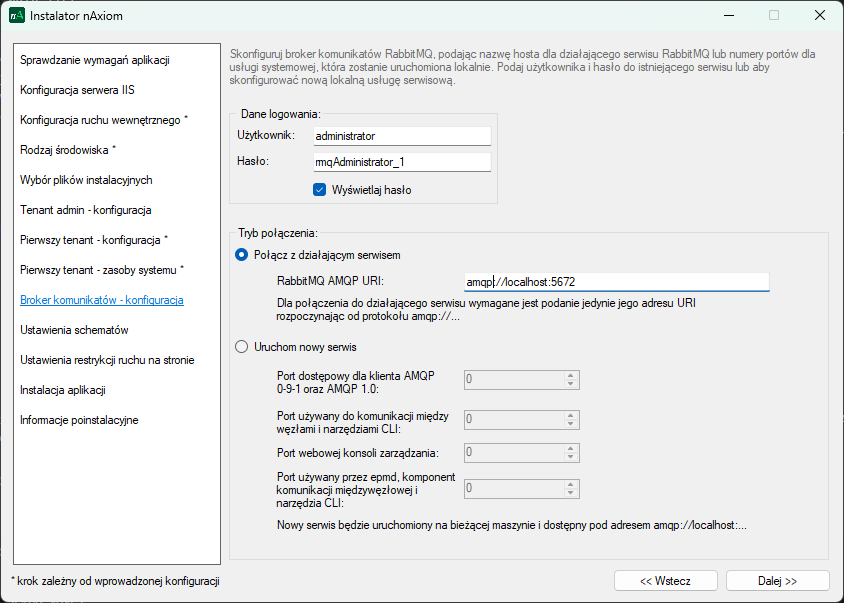Image resolution: width=844 pixels, height=603 pixels.
Task: Increase the epmd port spinner value
Action: point(571,484)
